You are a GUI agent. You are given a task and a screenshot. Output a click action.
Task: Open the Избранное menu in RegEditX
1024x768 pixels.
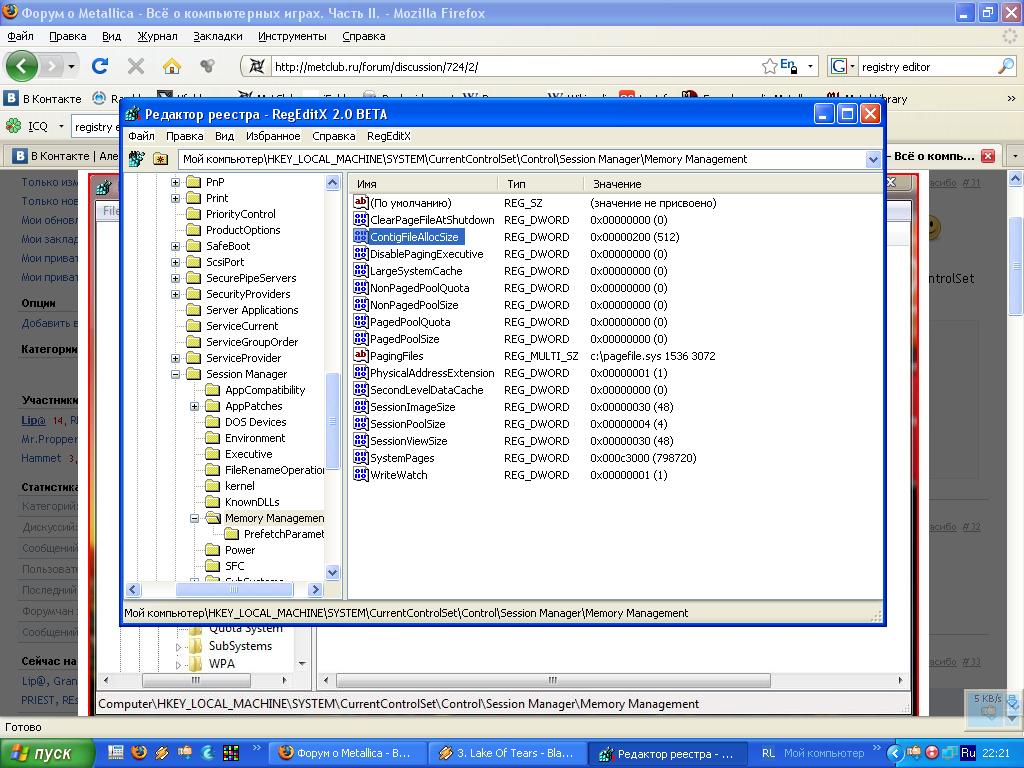coord(272,136)
